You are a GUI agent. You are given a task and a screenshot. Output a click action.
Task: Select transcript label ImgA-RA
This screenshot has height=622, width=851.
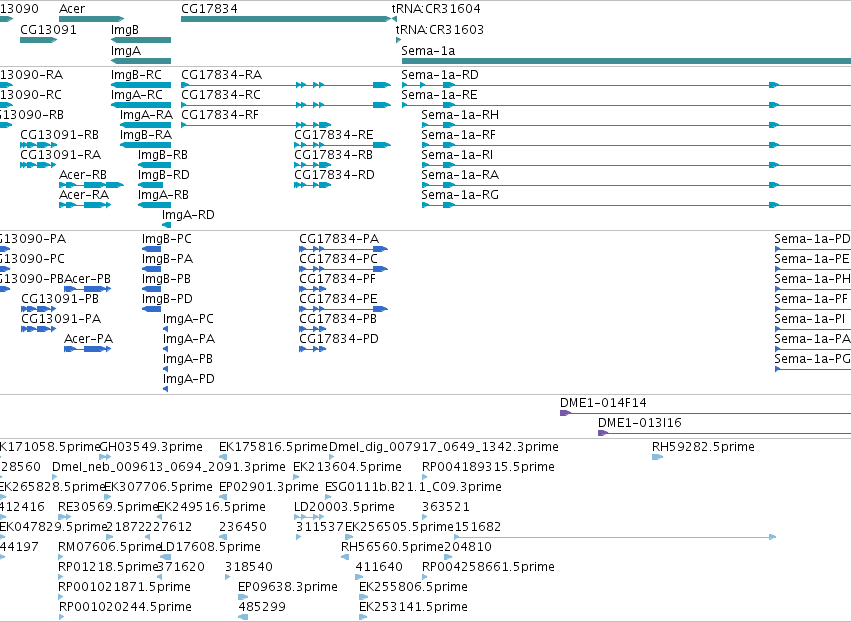147,115
